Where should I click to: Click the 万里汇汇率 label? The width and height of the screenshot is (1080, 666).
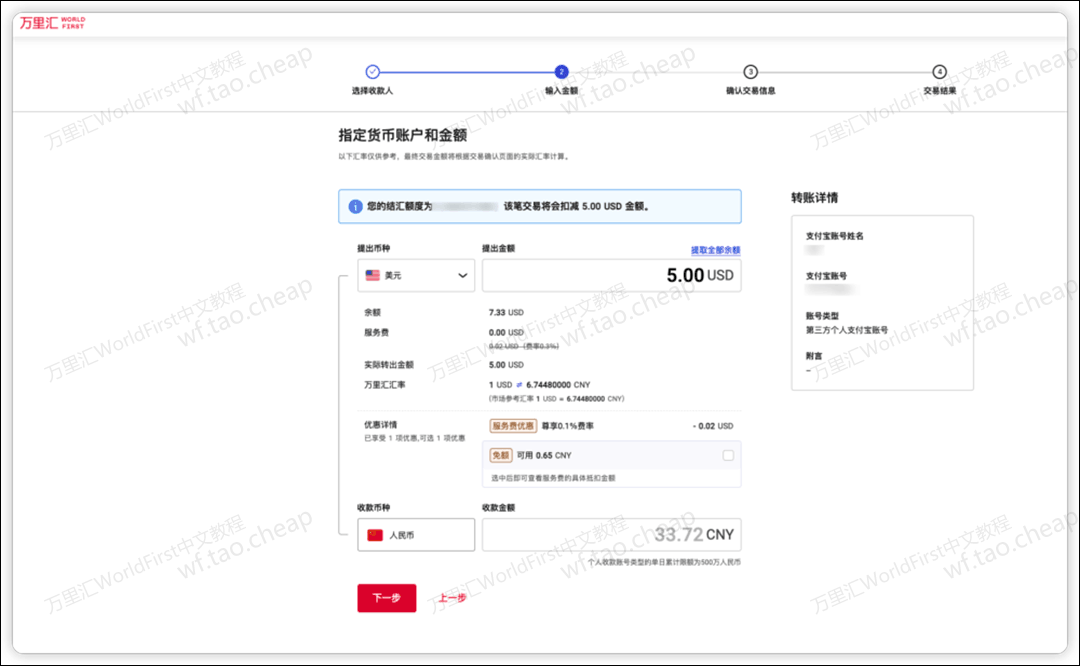[384, 385]
